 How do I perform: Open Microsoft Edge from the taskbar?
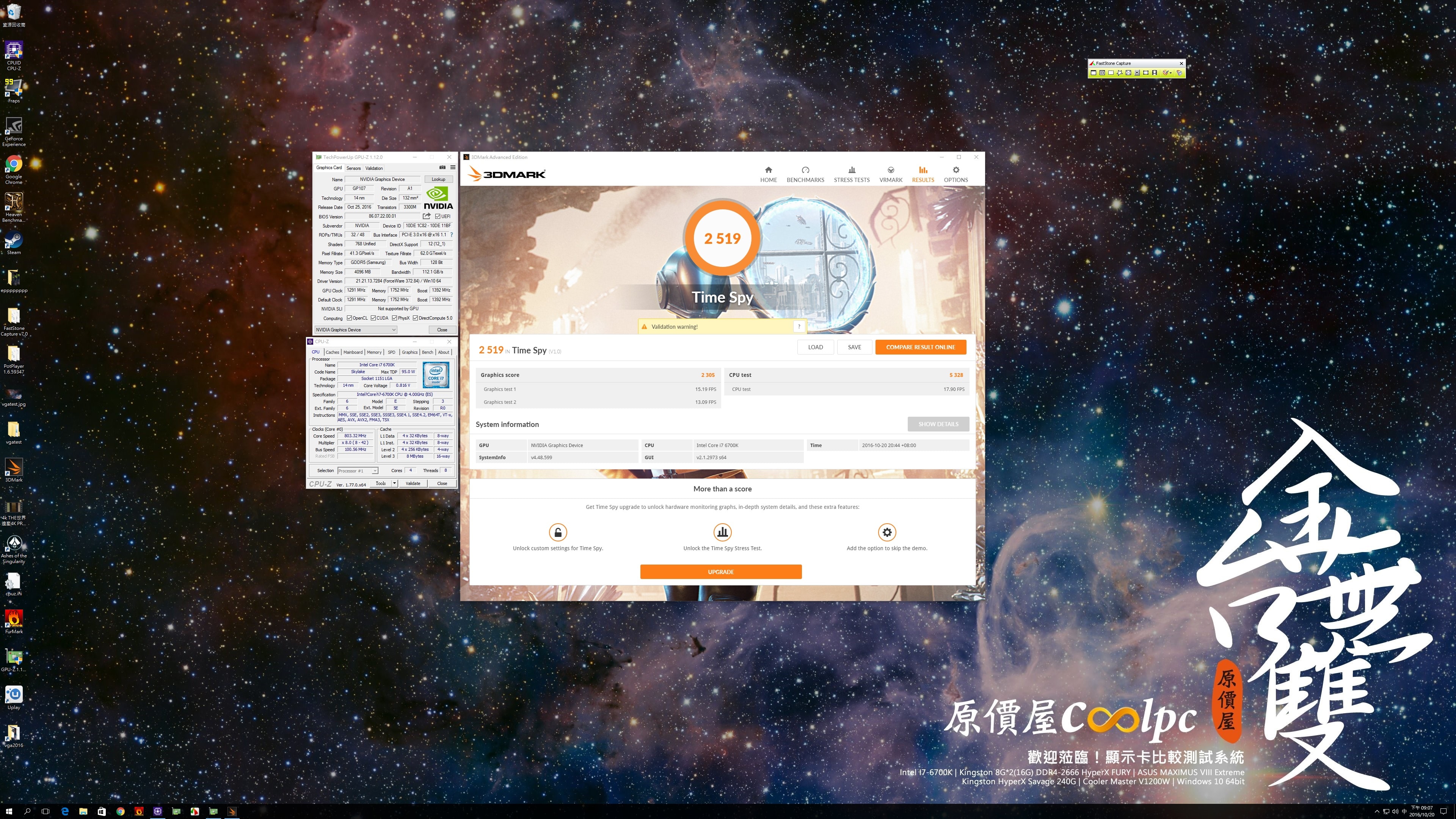[64, 811]
